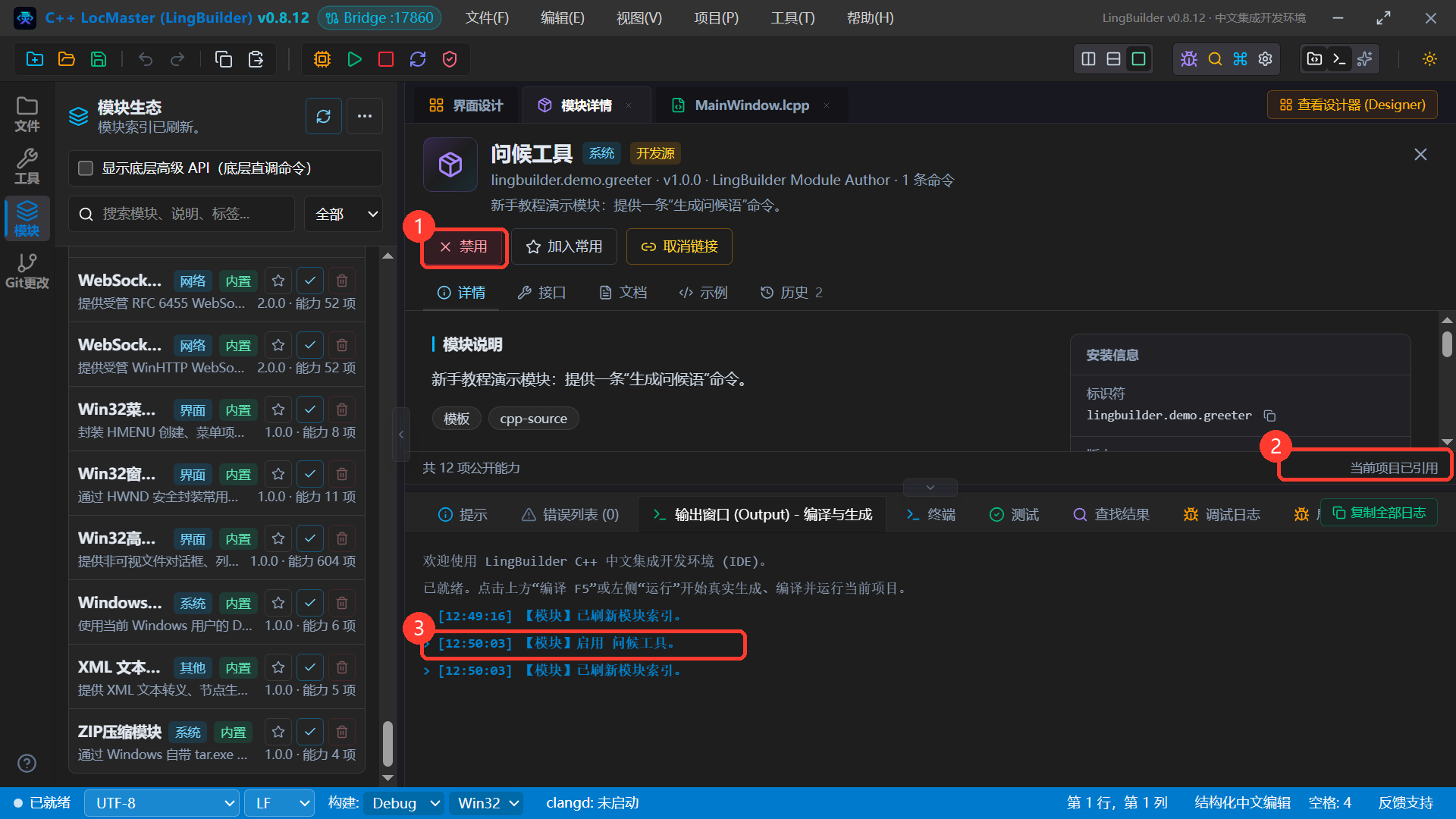
Task: Open the 文件 sidebar panel
Action: 27,115
